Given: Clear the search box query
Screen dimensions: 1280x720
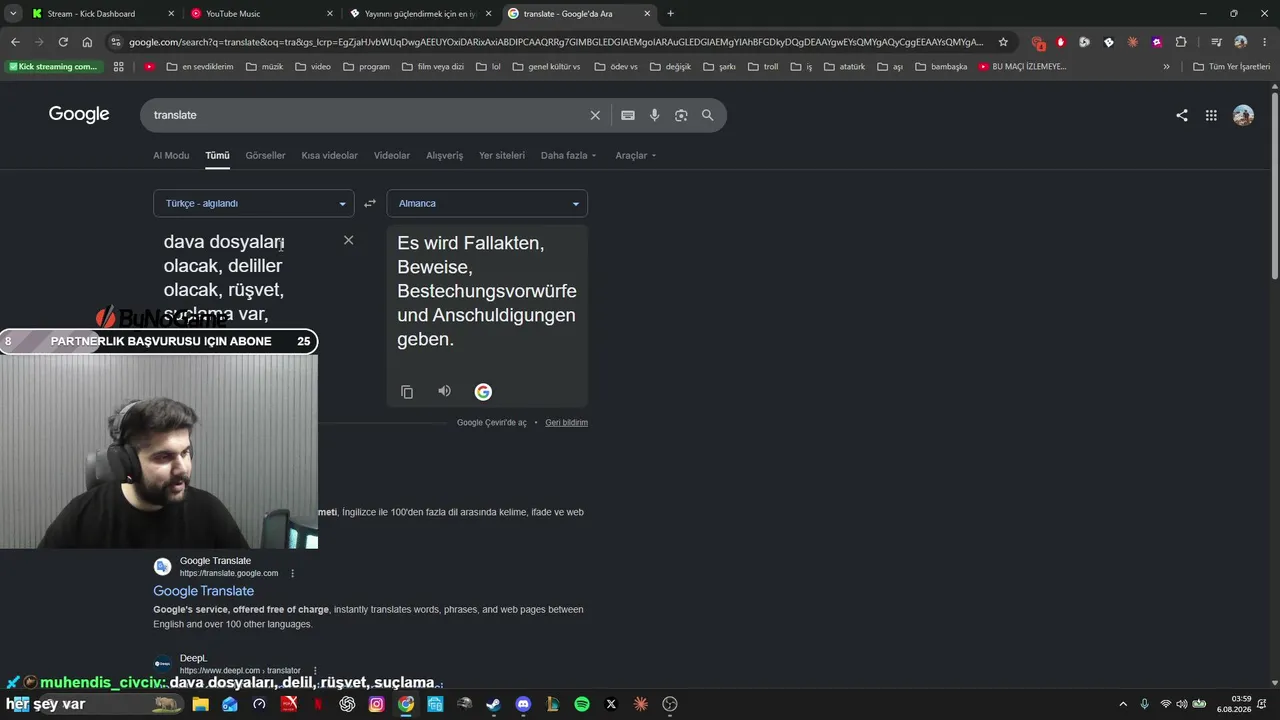Looking at the screenshot, I should [595, 115].
